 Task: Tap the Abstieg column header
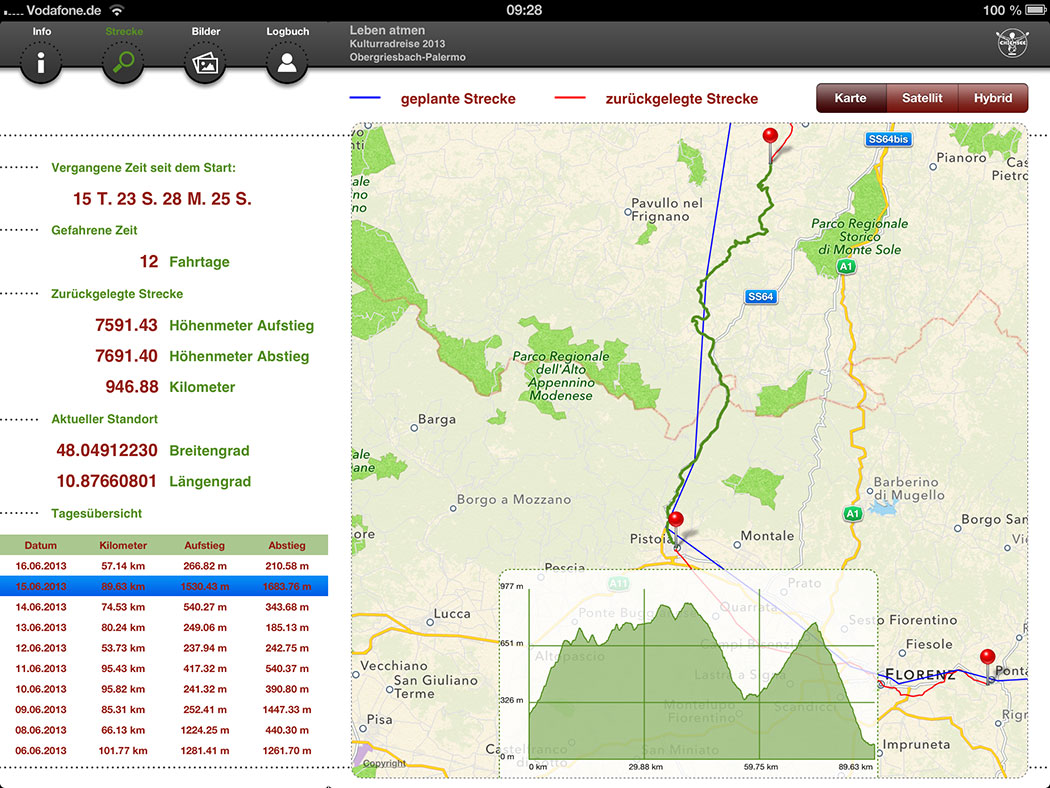pyautogui.click(x=287, y=546)
